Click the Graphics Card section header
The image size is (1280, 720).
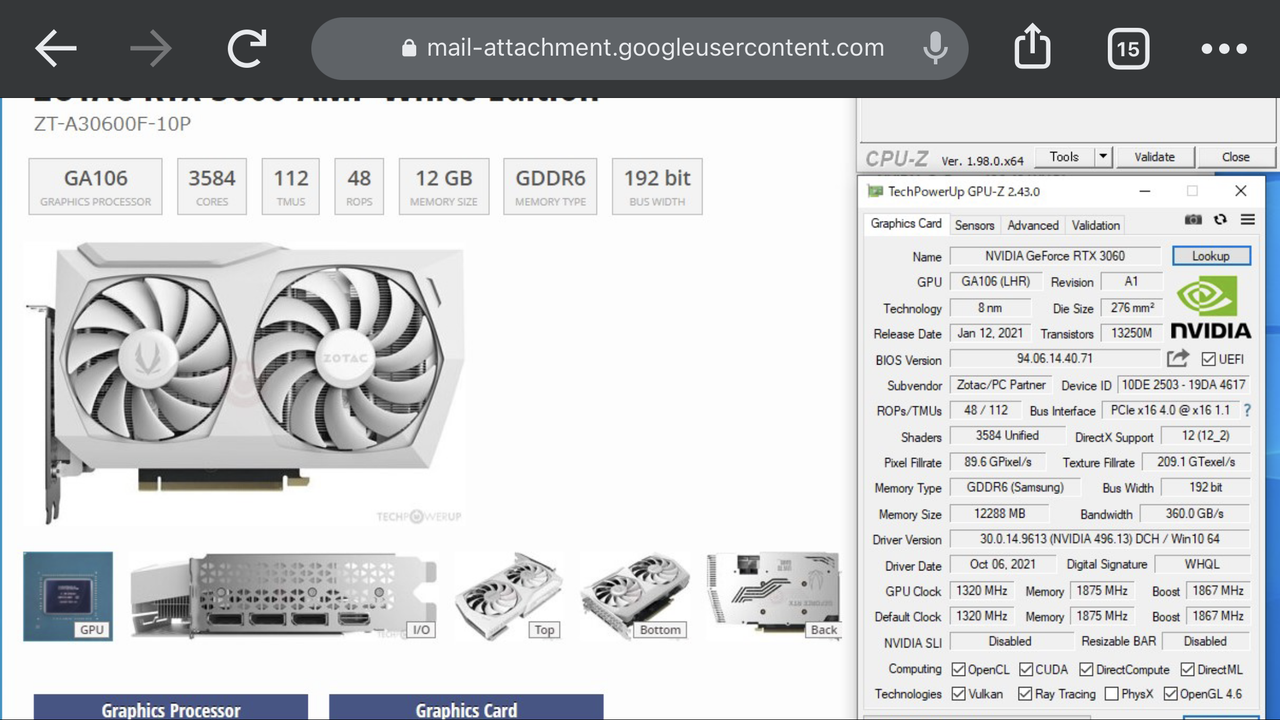(x=466, y=707)
